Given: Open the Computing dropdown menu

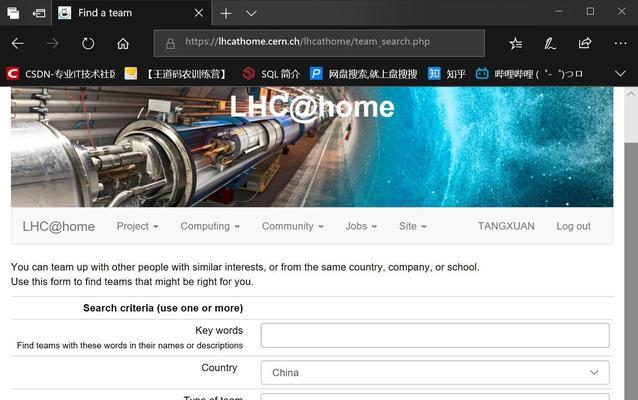Looking at the screenshot, I should click(x=210, y=226).
